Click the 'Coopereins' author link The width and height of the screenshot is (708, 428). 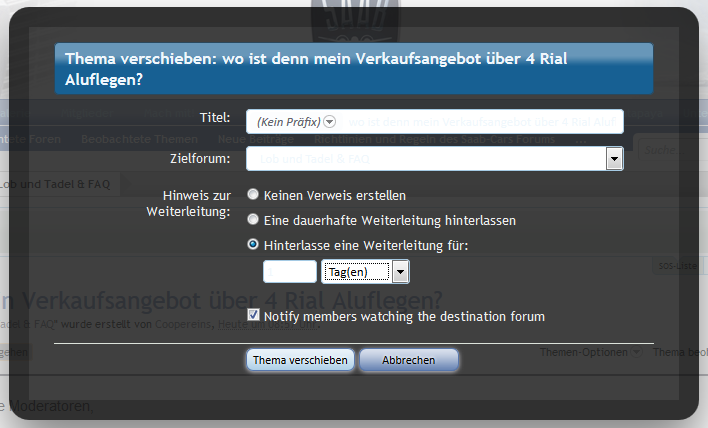(x=183, y=324)
